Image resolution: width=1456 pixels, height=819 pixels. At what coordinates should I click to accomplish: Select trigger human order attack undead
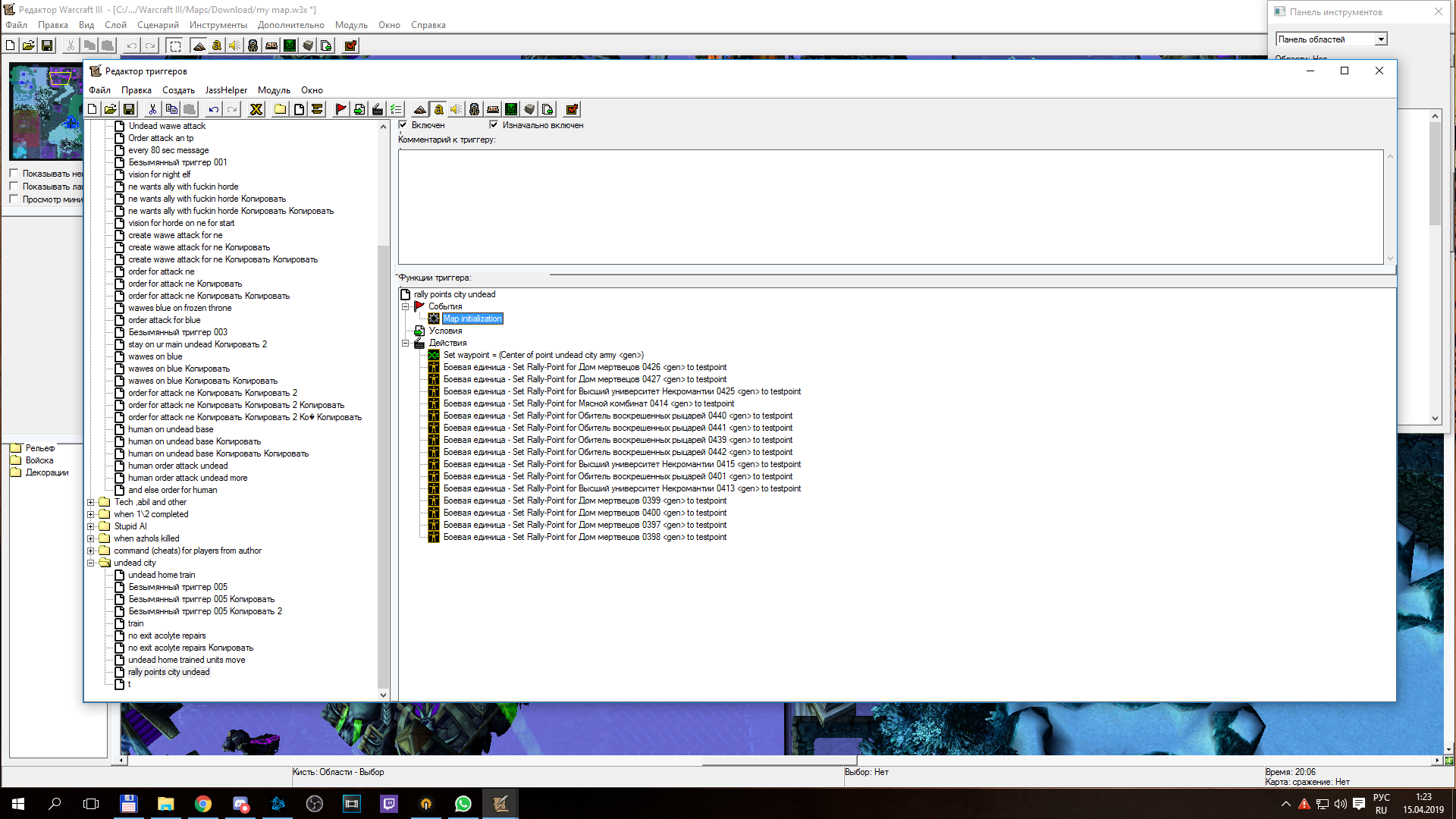pos(177,466)
